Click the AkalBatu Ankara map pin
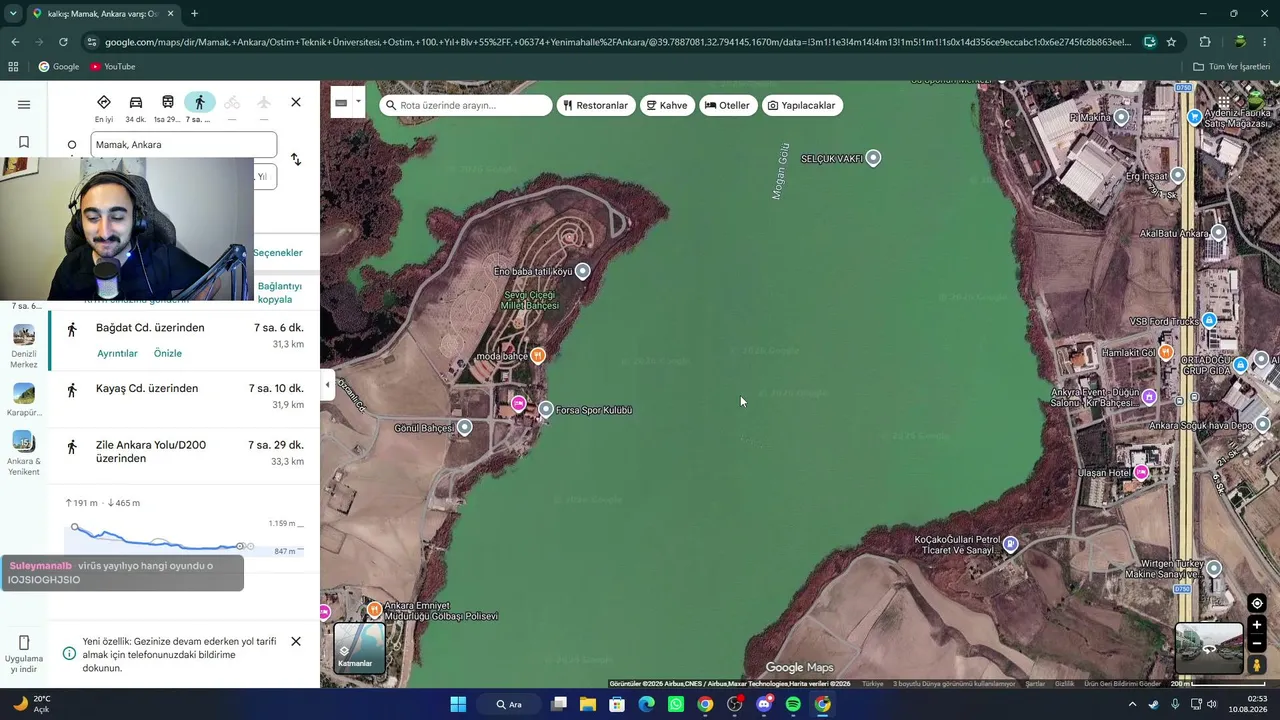 (1218, 233)
